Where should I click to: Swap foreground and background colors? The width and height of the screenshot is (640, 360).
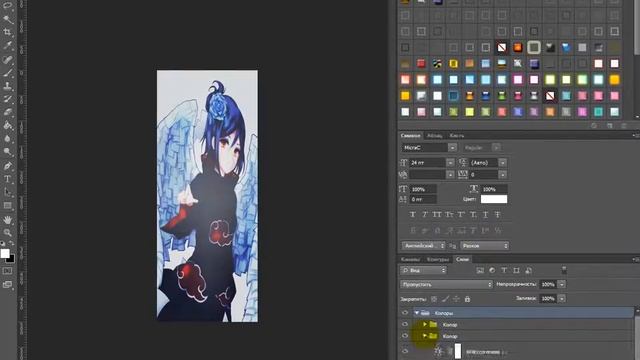coord(12,244)
